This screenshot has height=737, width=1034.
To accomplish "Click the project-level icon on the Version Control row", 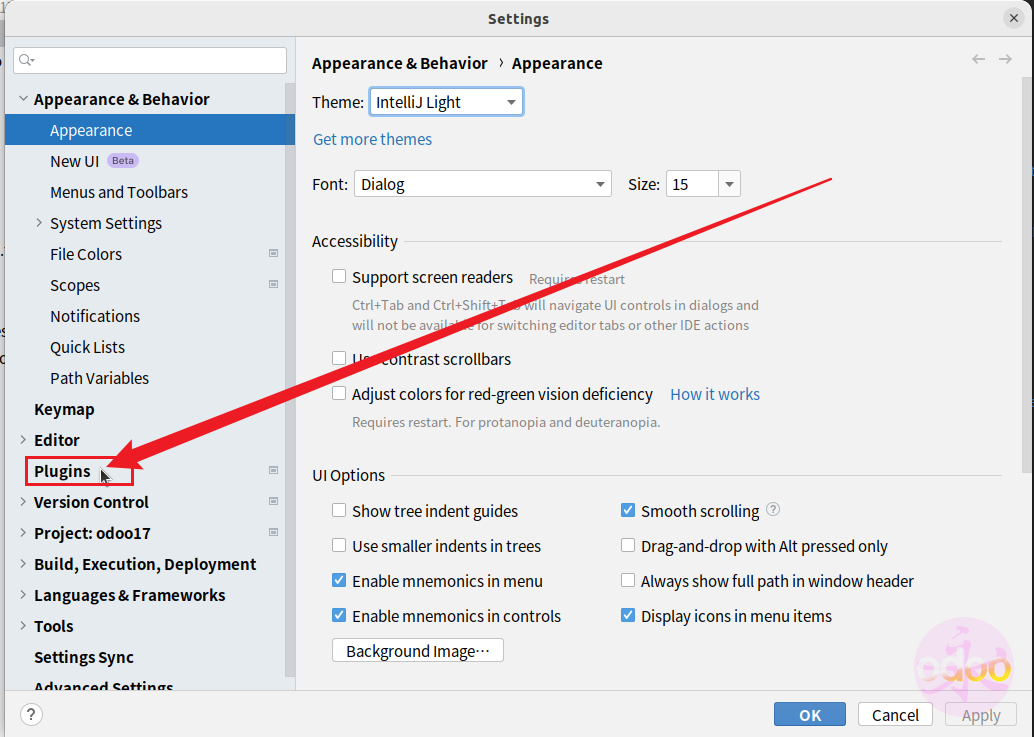I will (x=273, y=501).
